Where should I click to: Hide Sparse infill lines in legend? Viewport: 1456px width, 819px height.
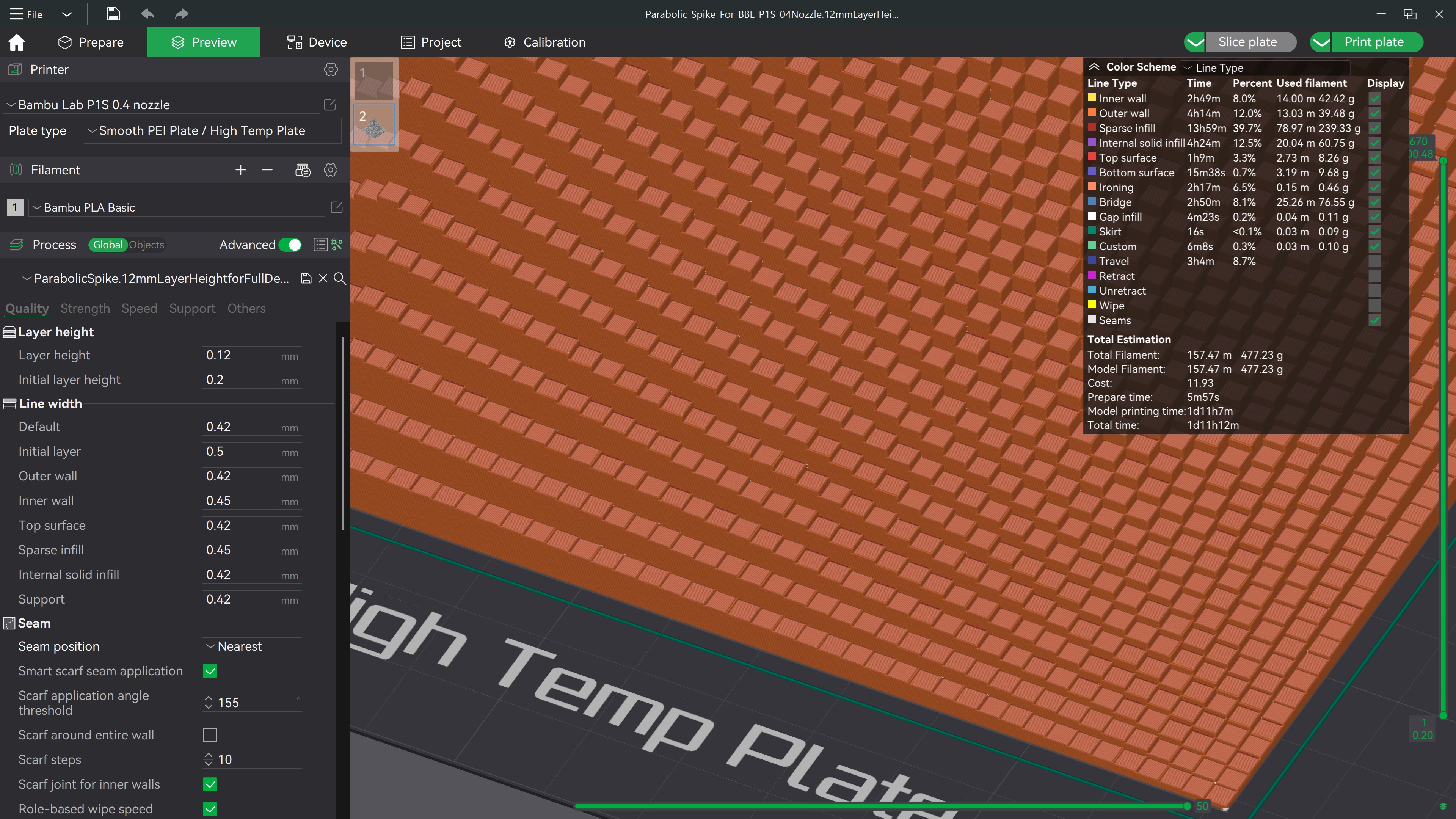point(1374,128)
